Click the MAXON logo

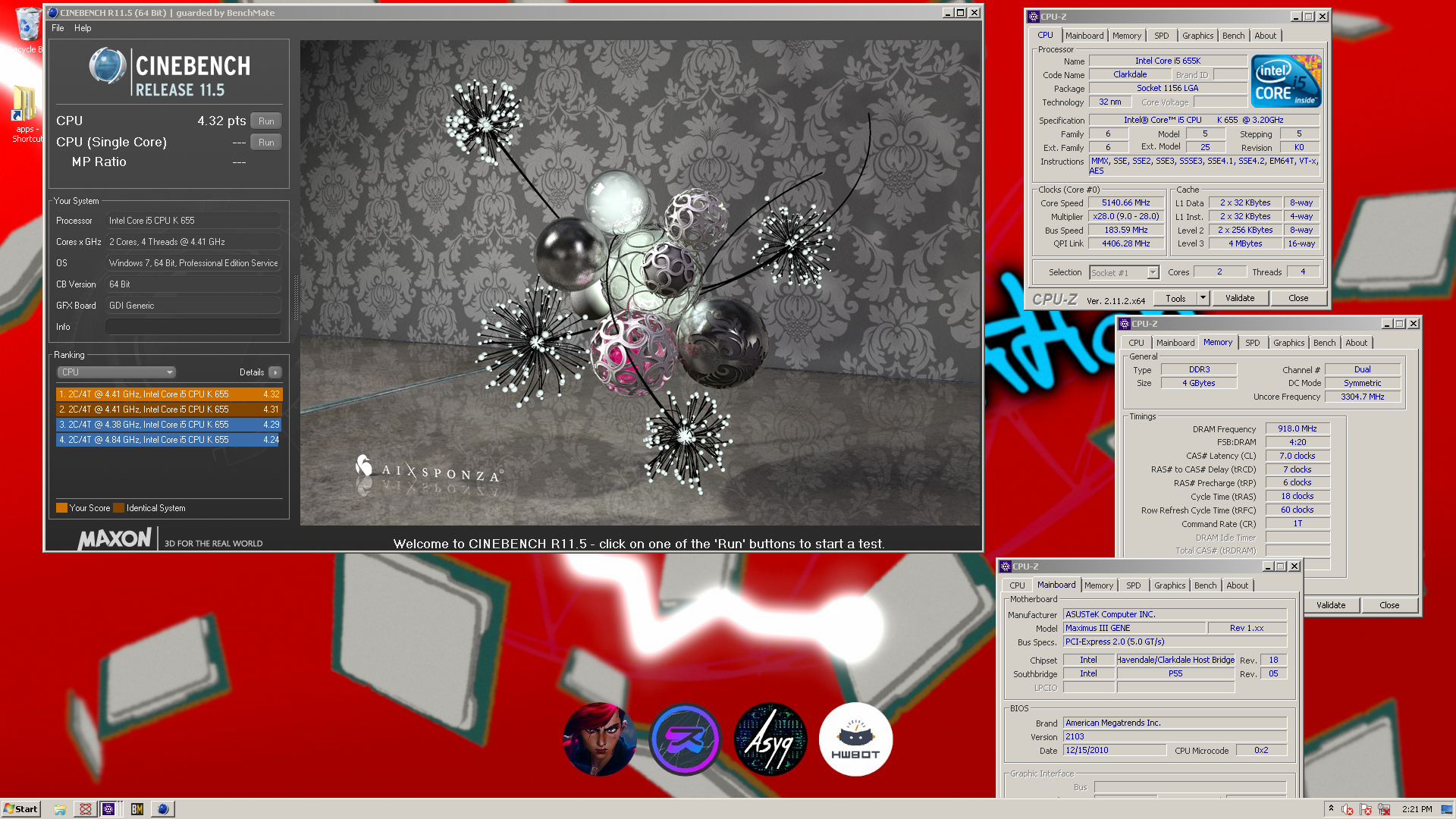coord(115,539)
